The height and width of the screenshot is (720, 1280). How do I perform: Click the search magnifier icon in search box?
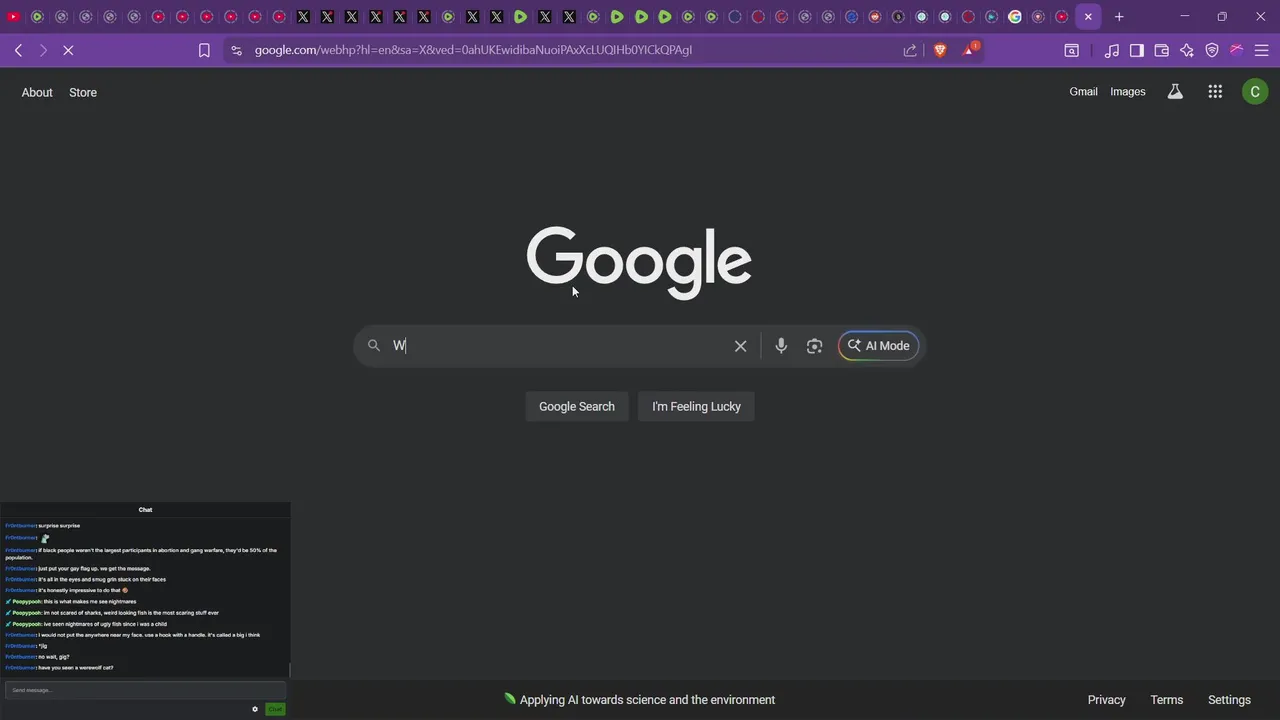click(x=374, y=346)
